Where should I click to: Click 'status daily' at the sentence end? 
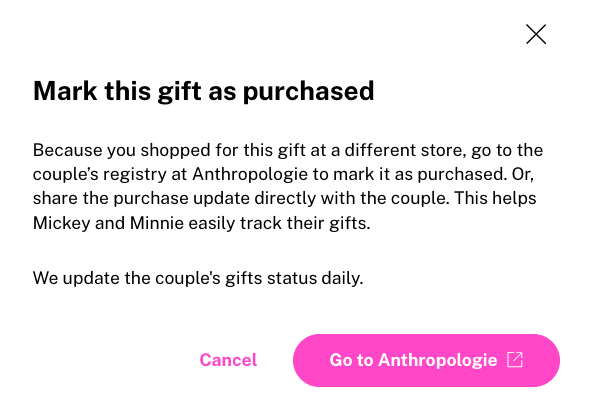315,278
